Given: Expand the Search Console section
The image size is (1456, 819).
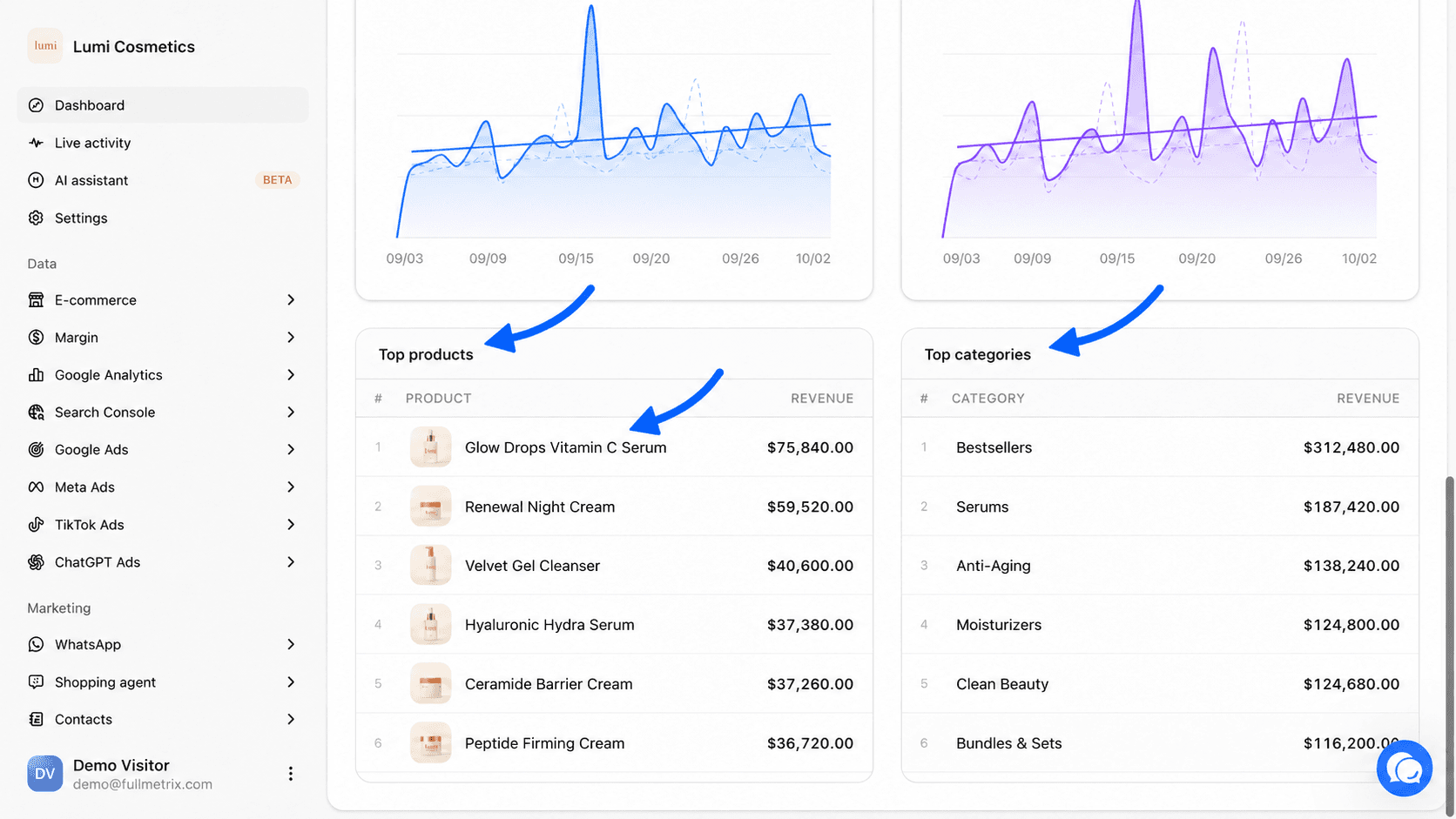Looking at the screenshot, I should [x=291, y=412].
